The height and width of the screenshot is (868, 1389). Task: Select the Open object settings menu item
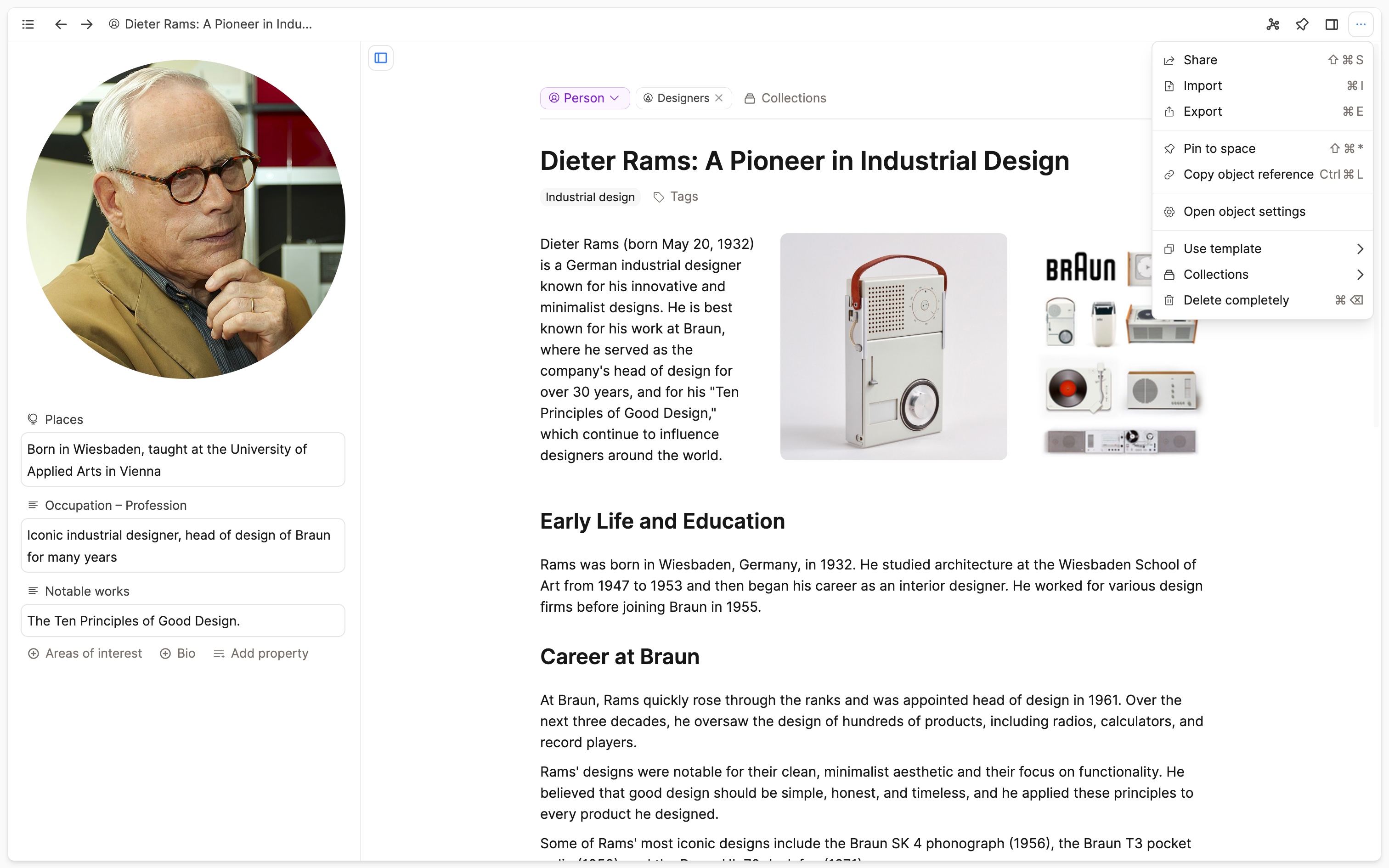pyautogui.click(x=1244, y=211)
